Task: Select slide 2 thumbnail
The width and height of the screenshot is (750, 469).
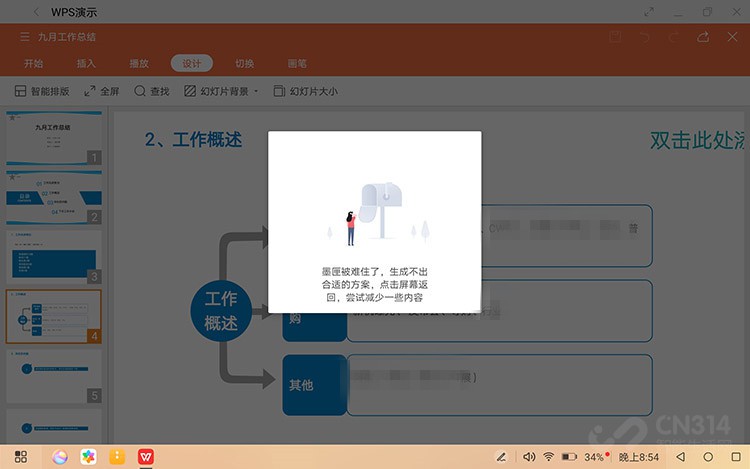Action: (x=54, y=197)
